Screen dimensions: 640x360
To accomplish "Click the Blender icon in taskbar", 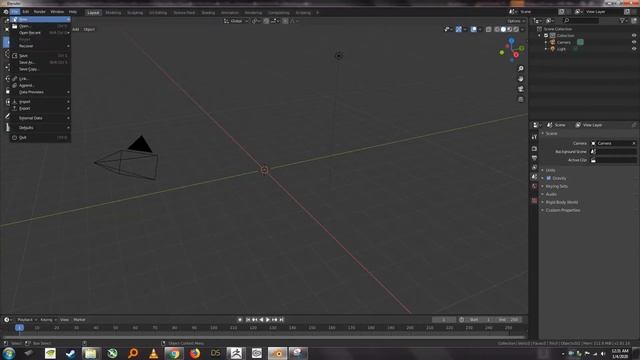I will pos(278,353).
